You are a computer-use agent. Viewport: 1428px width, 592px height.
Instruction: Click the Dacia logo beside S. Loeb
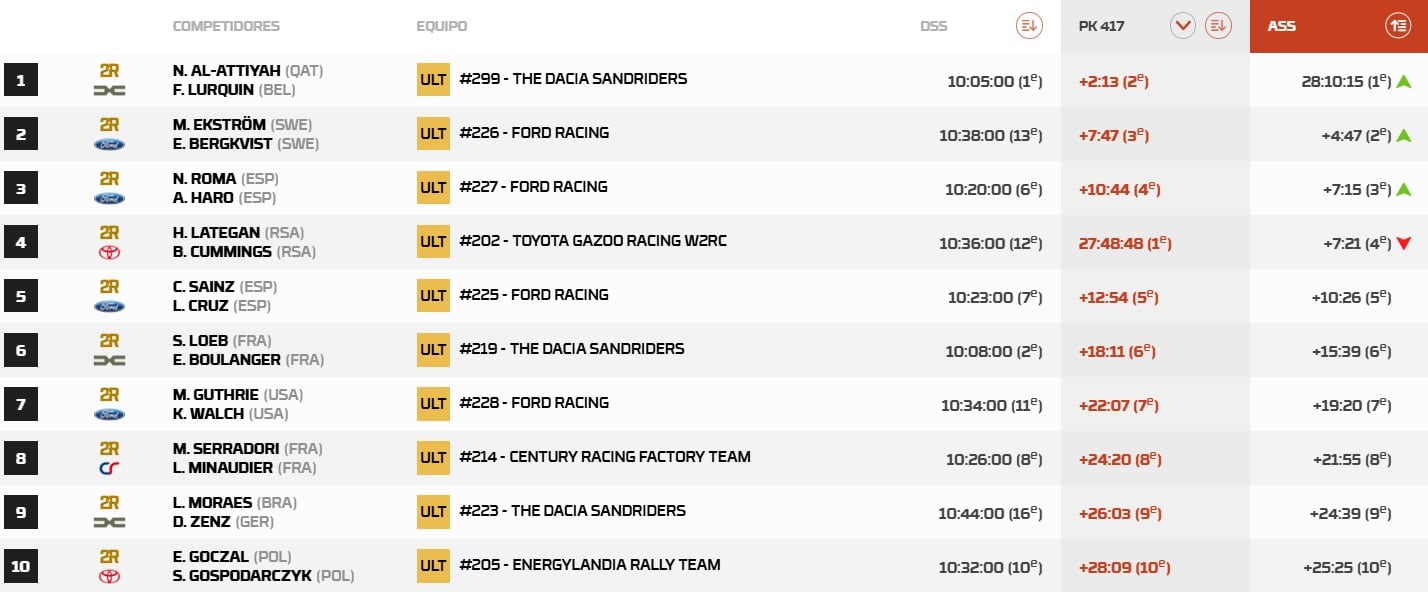[109, 360]
